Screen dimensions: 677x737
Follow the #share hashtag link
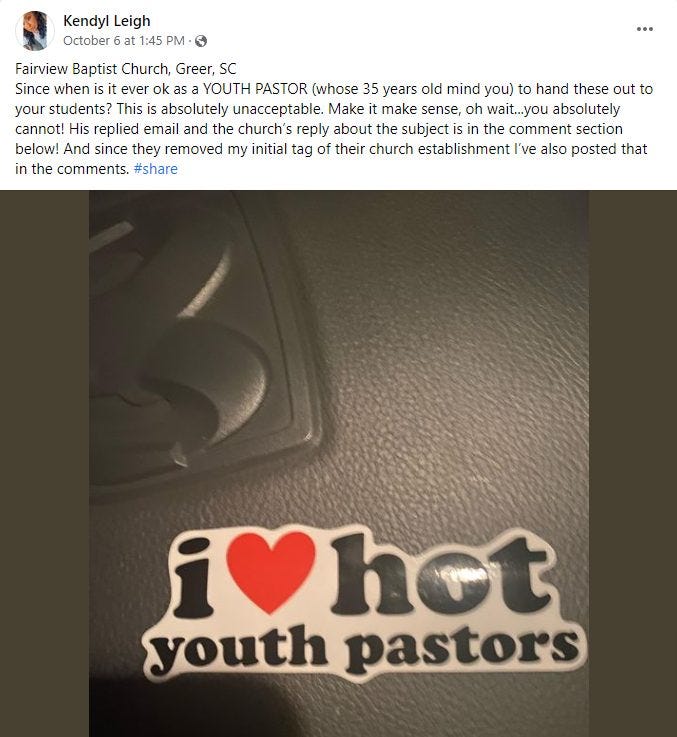pos(156,169)
